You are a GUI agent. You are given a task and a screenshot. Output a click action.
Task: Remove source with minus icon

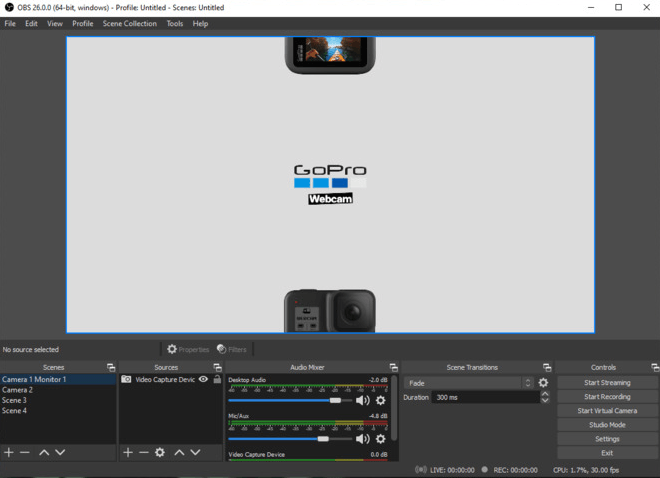(x=144, y=452)
